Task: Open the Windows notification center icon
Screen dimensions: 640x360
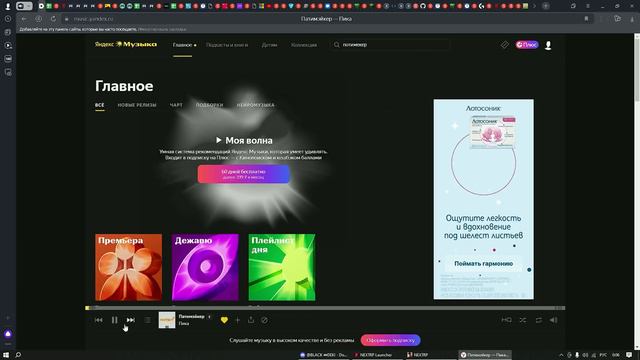Action: tap(629, 356)
